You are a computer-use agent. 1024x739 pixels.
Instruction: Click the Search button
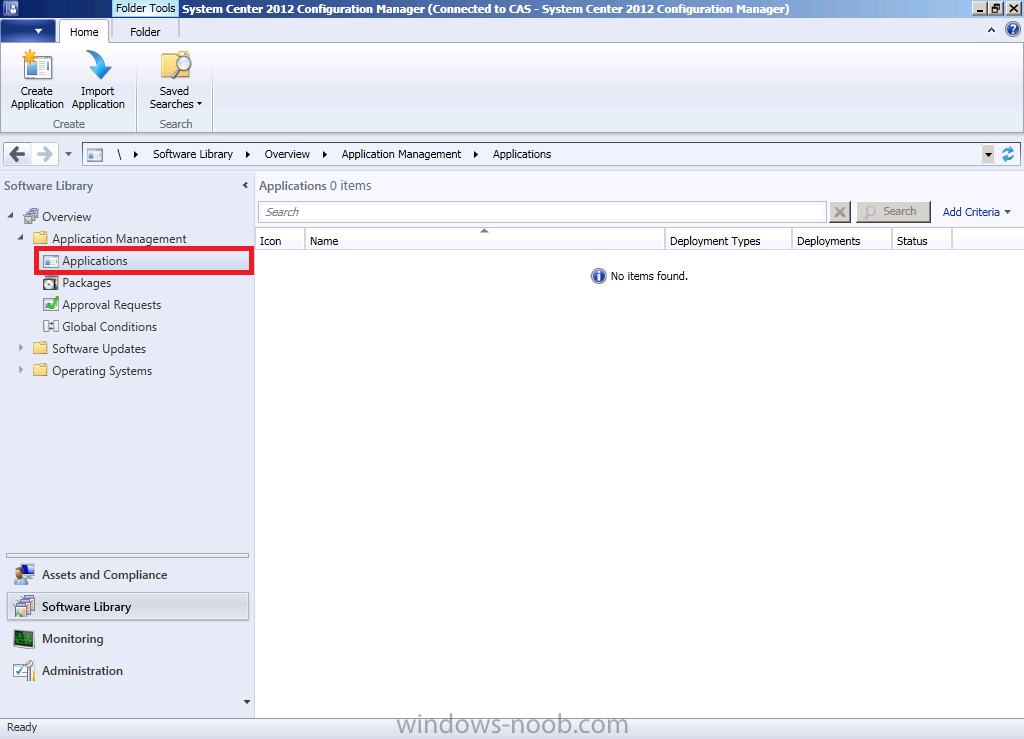tap(893, 212)
